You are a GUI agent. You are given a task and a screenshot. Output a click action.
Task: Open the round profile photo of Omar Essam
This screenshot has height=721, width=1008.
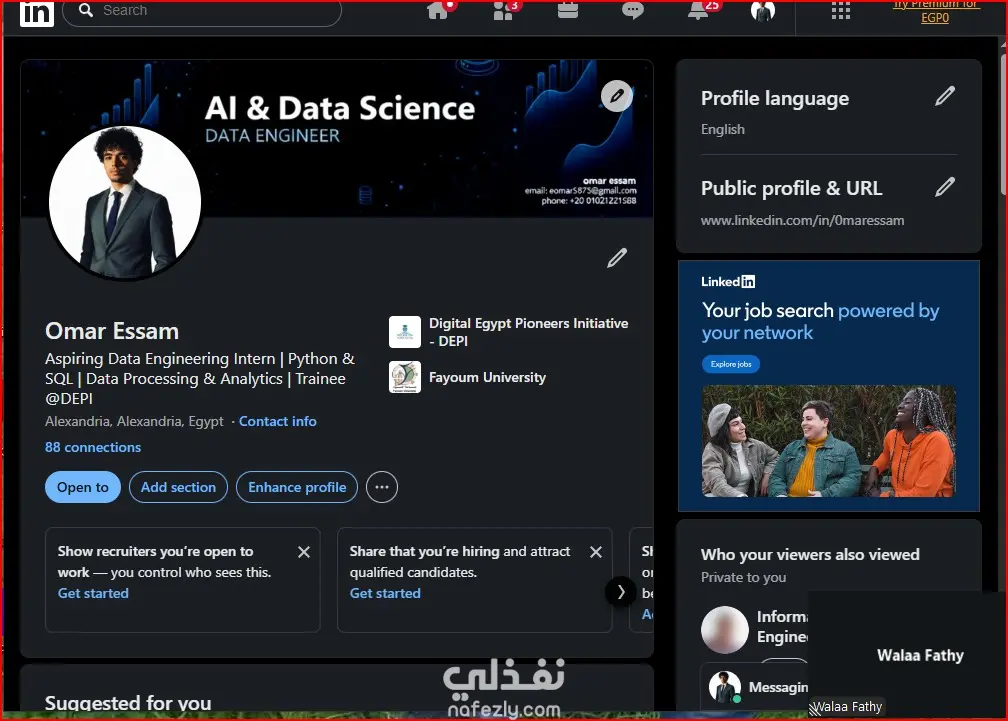tap(125, 202)
